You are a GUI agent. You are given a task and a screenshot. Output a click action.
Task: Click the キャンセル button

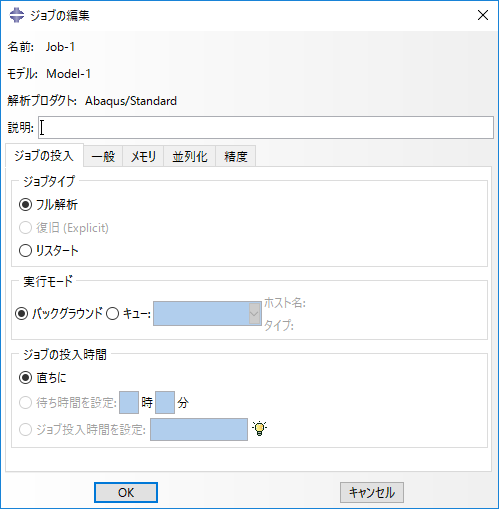click(372, 492)
